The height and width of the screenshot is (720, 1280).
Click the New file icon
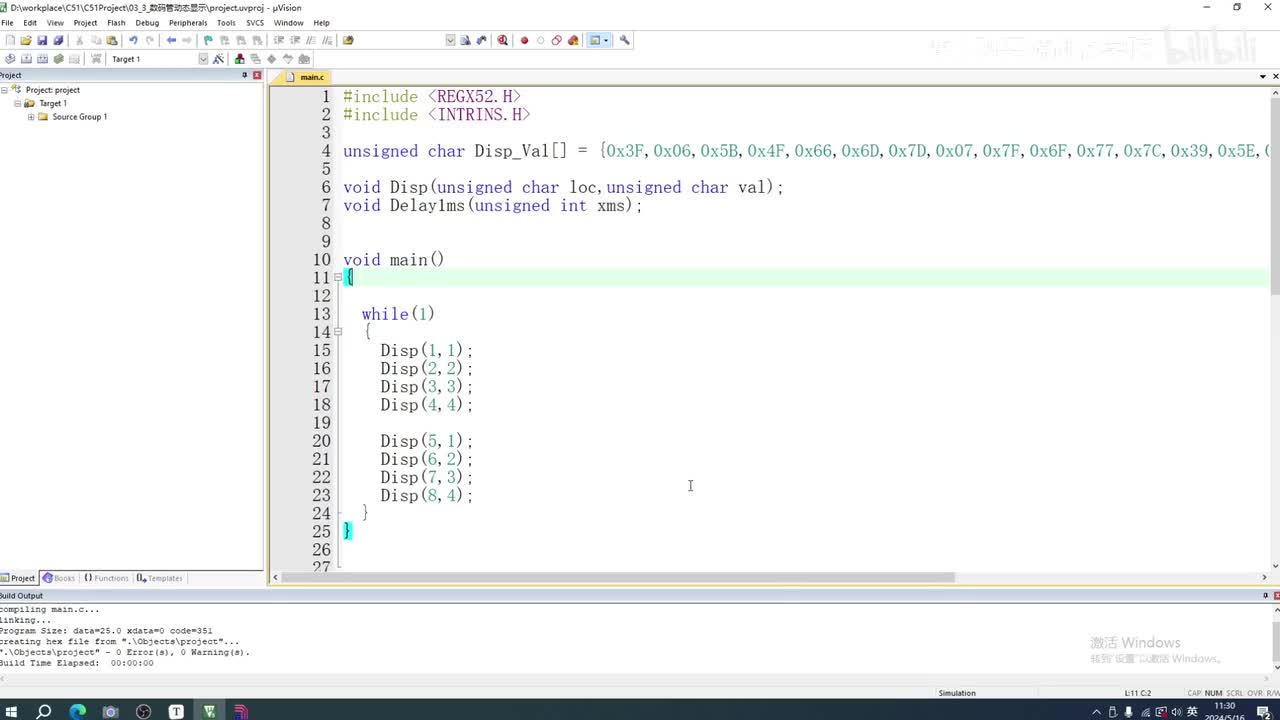(10, 41)
